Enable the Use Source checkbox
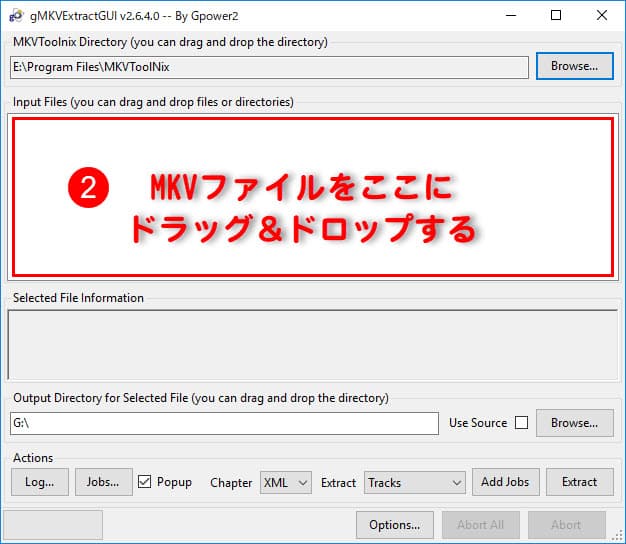Viewport: 626px width, 544px height. 521,423
